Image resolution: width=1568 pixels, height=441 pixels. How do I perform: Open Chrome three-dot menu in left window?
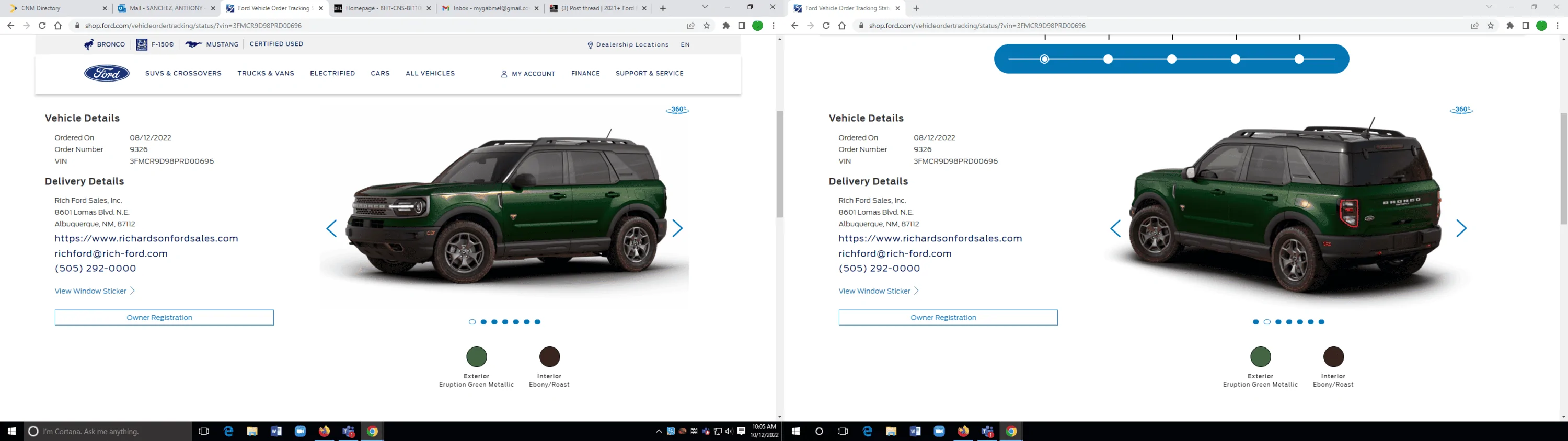pyautogui.click(x=774, y=26)
